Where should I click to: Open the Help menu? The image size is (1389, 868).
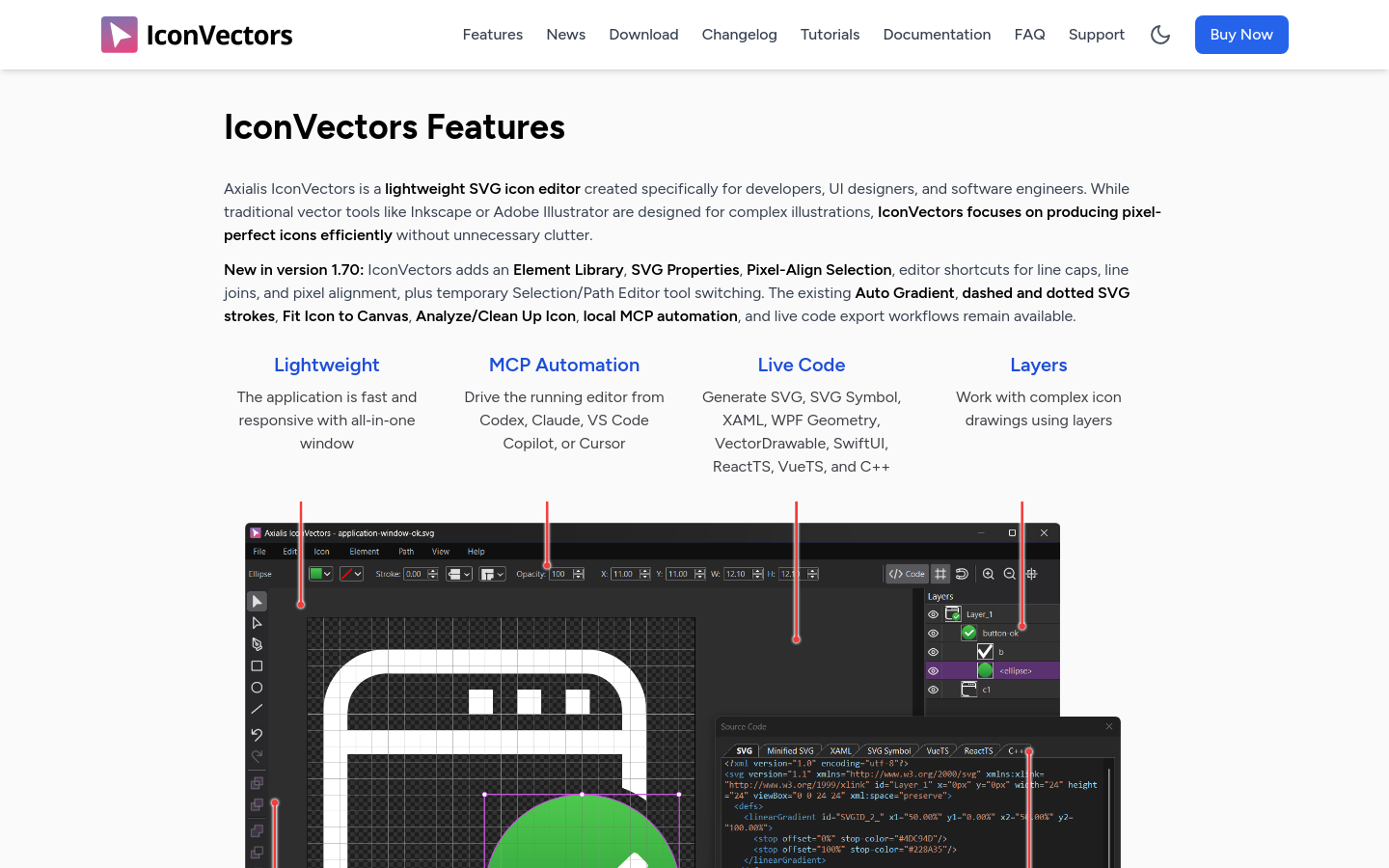click(x=477, y=552)
